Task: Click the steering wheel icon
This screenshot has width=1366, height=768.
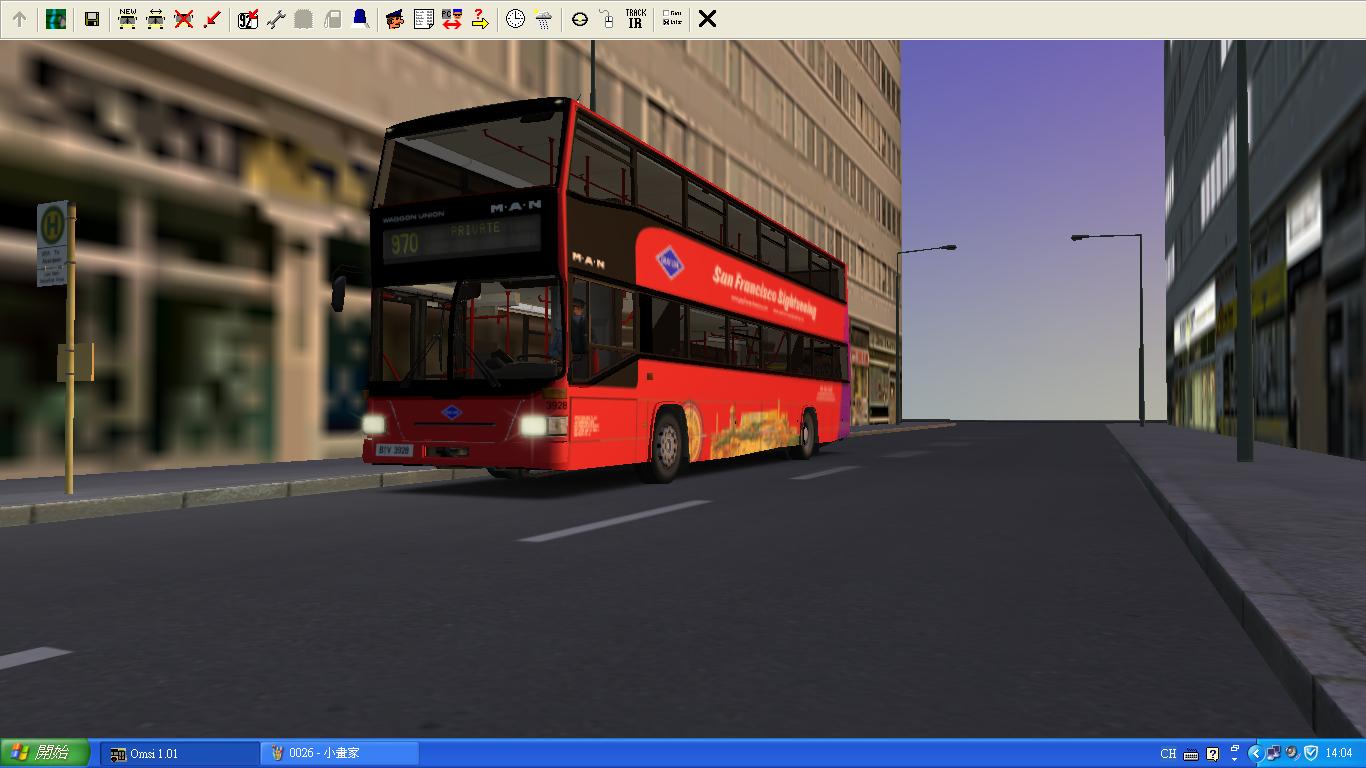Action: 579,19
